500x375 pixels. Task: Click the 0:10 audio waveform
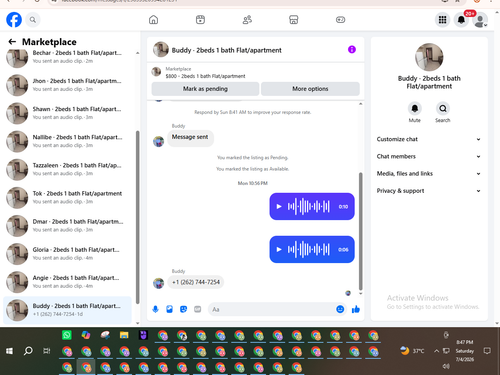pyautogui.click(x=309, y=207)
